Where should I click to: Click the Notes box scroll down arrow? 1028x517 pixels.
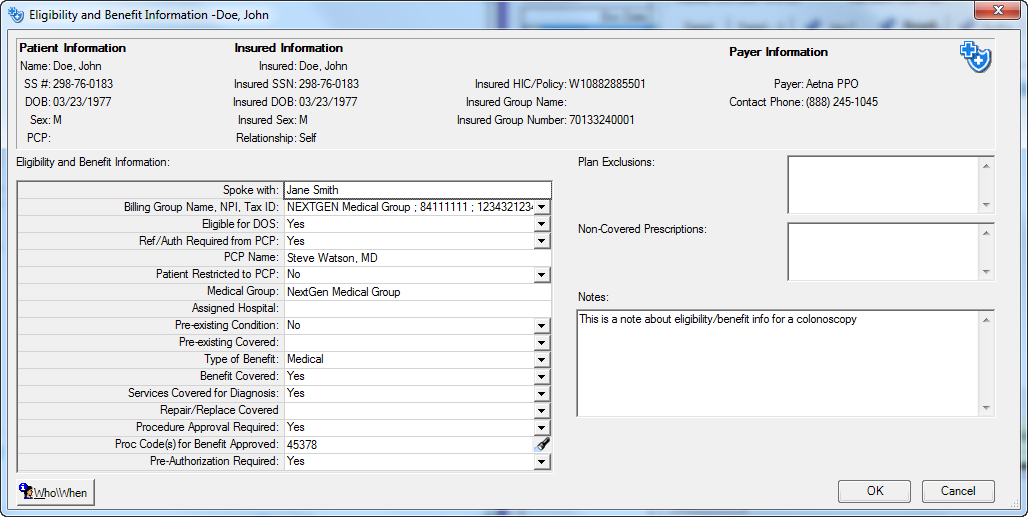(987, 408)
